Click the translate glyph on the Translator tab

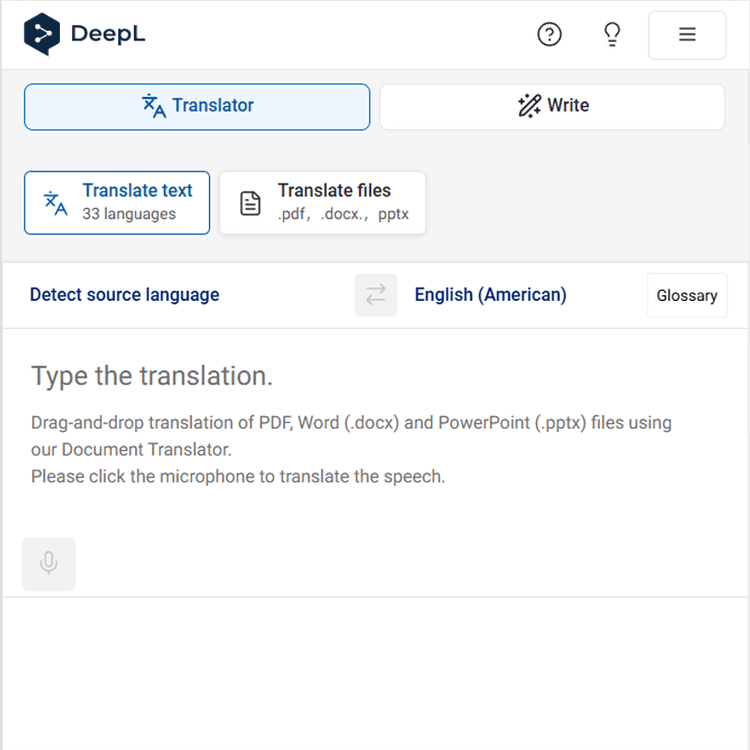(154, 106)
